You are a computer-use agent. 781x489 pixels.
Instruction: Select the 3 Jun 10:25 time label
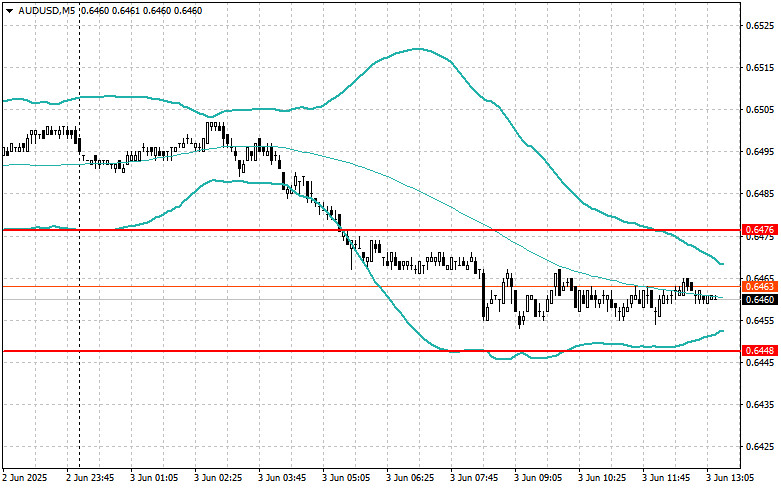(602, 478)
